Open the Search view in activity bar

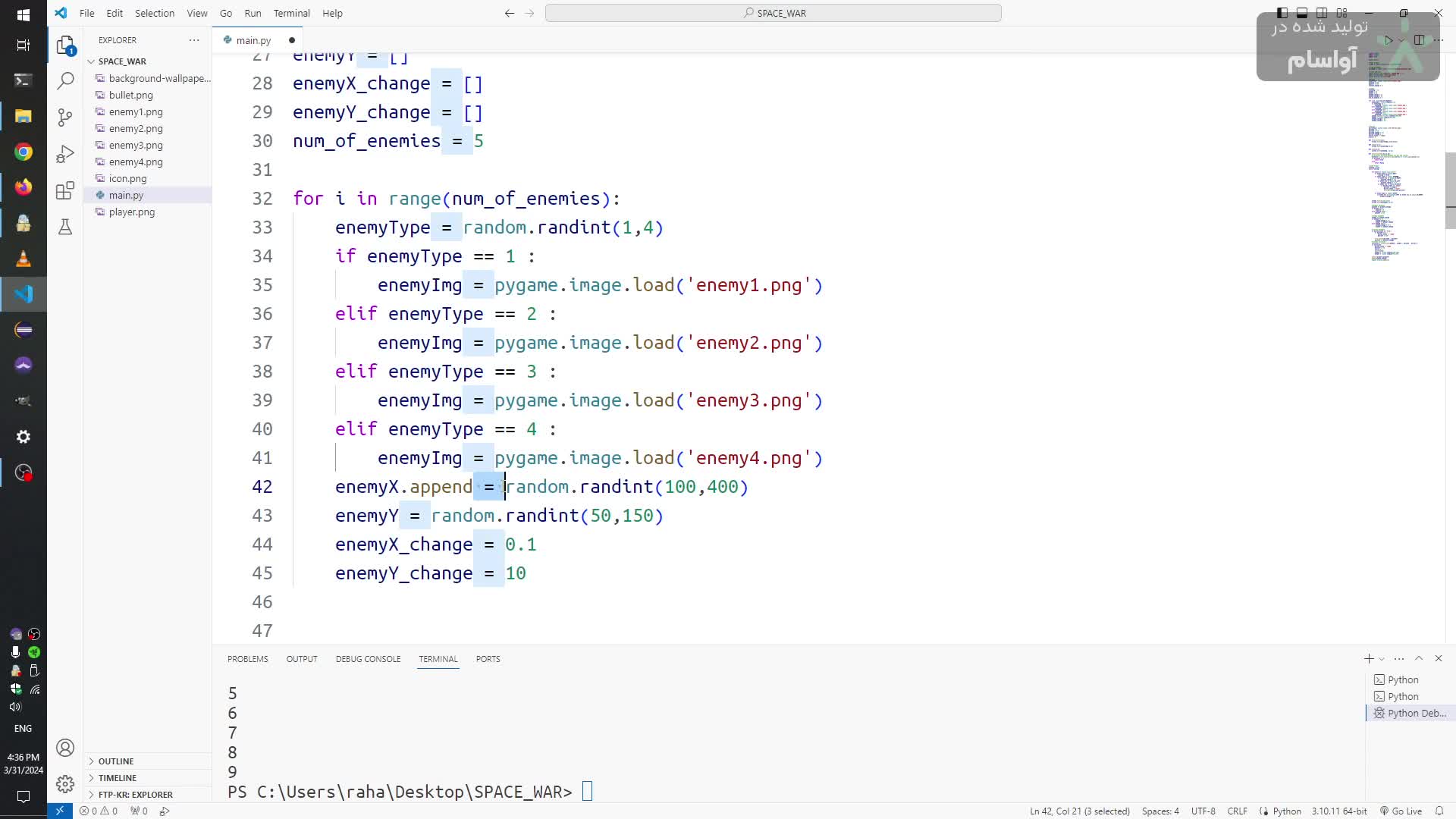(65, 80)
